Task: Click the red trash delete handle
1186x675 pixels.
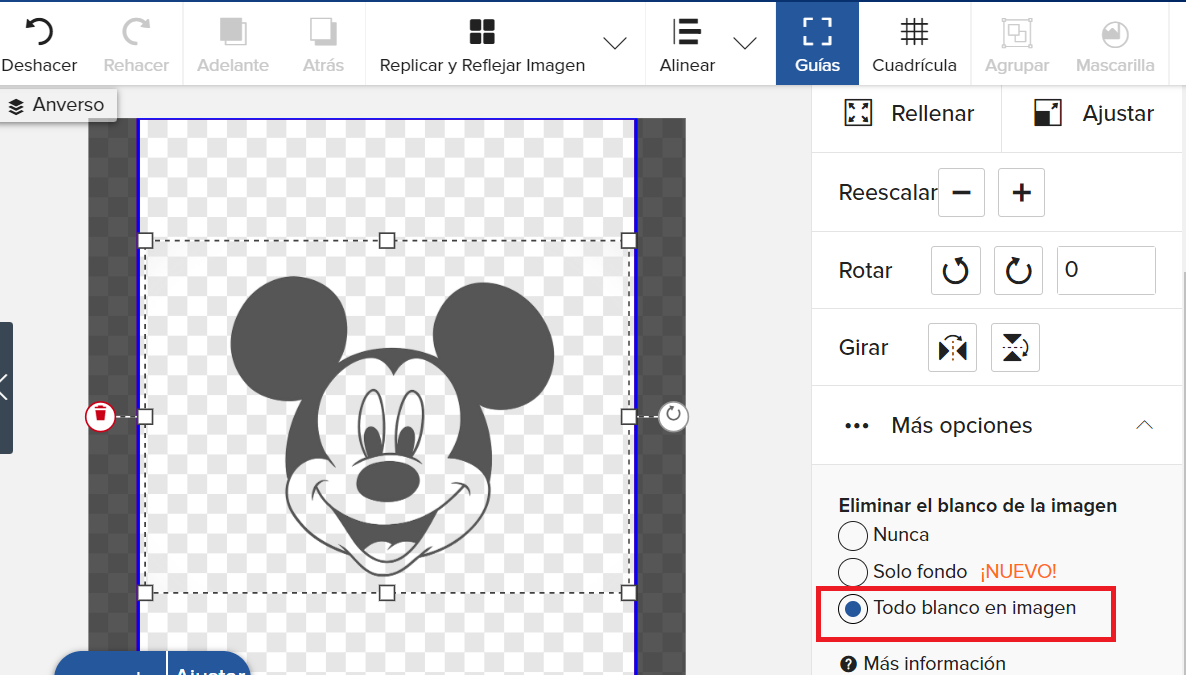Action: click(100, 416)
